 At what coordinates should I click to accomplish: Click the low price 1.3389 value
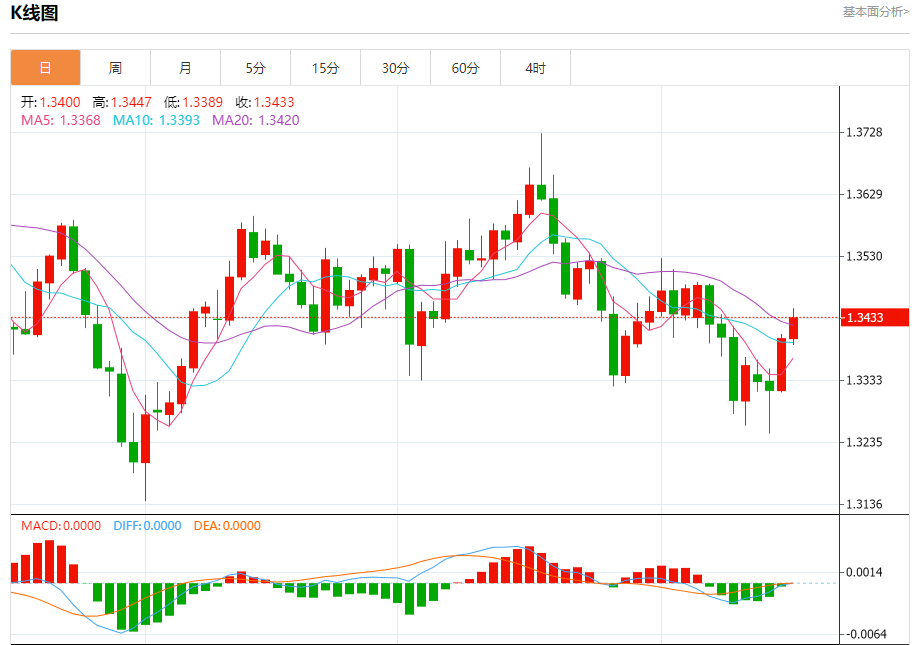203,102
